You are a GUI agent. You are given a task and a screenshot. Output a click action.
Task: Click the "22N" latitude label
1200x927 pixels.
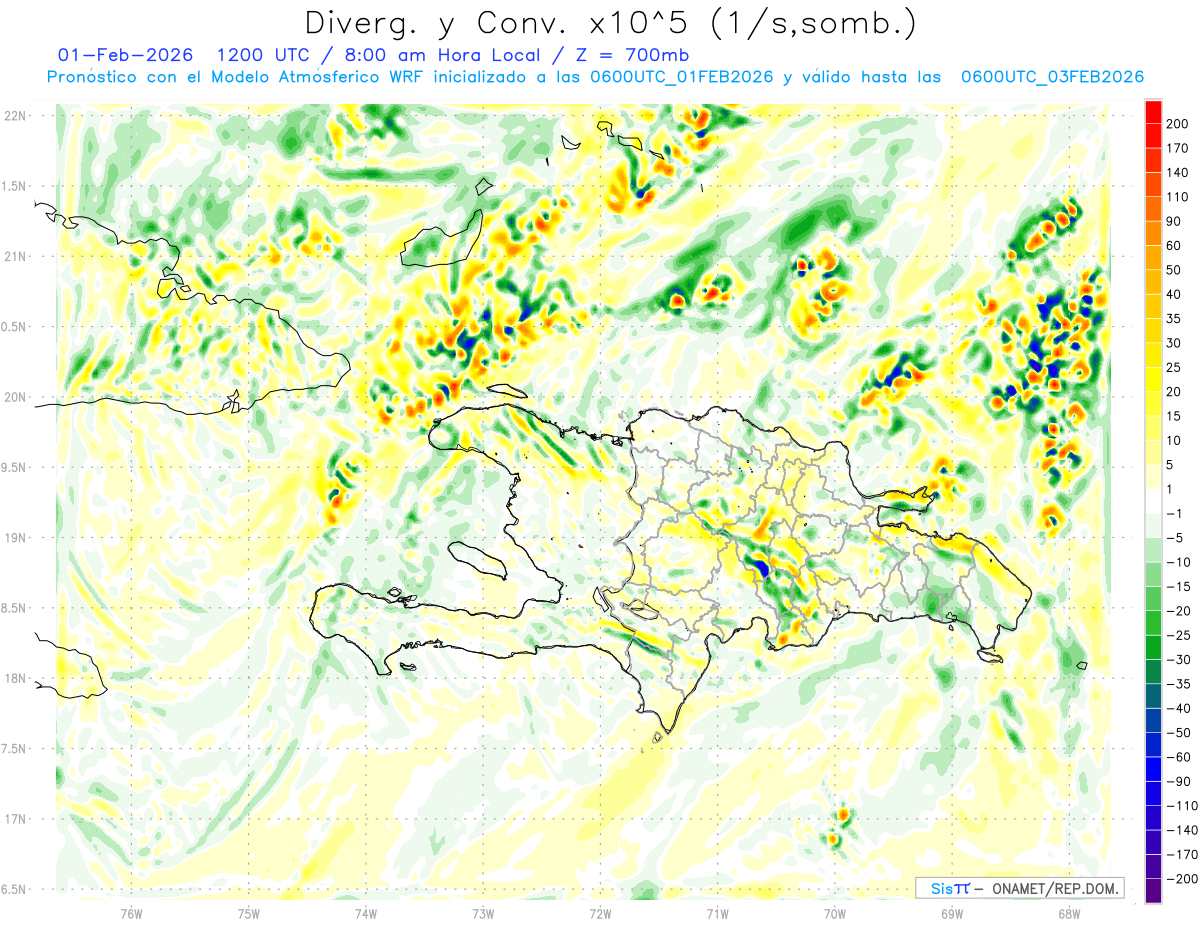tap(15, 115)
